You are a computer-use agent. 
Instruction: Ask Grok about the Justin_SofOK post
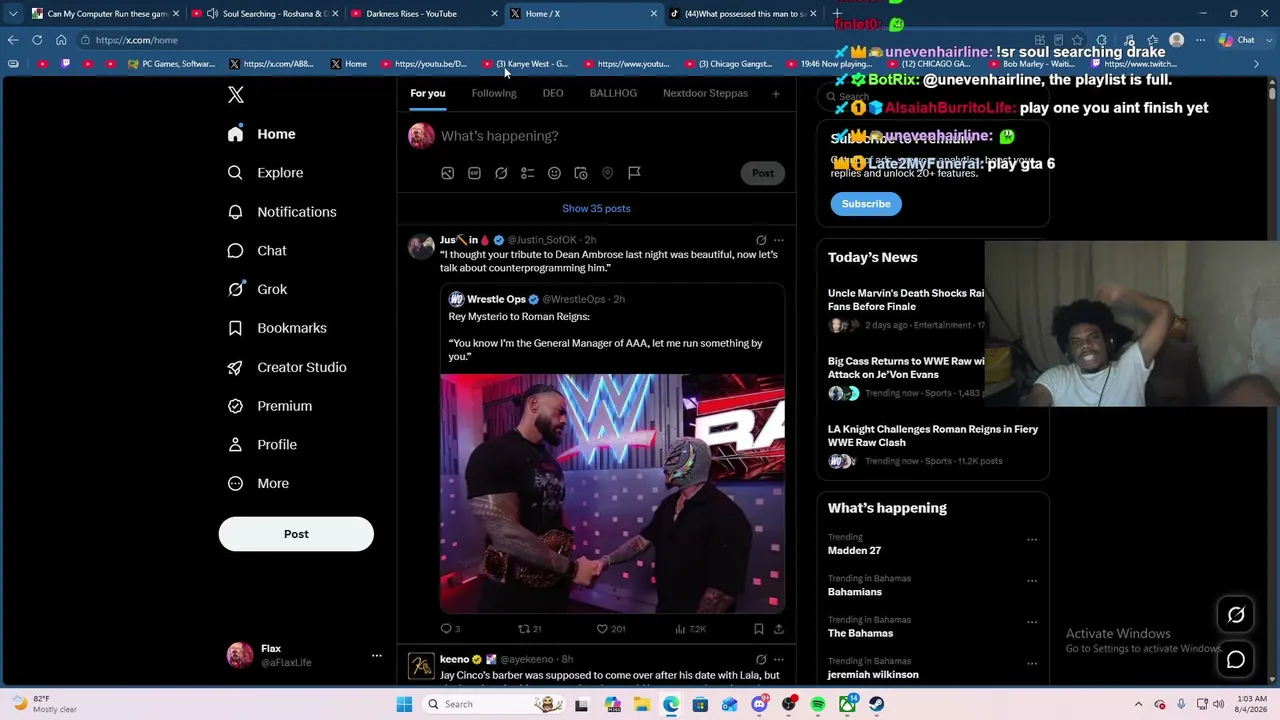tap(761, 240)
